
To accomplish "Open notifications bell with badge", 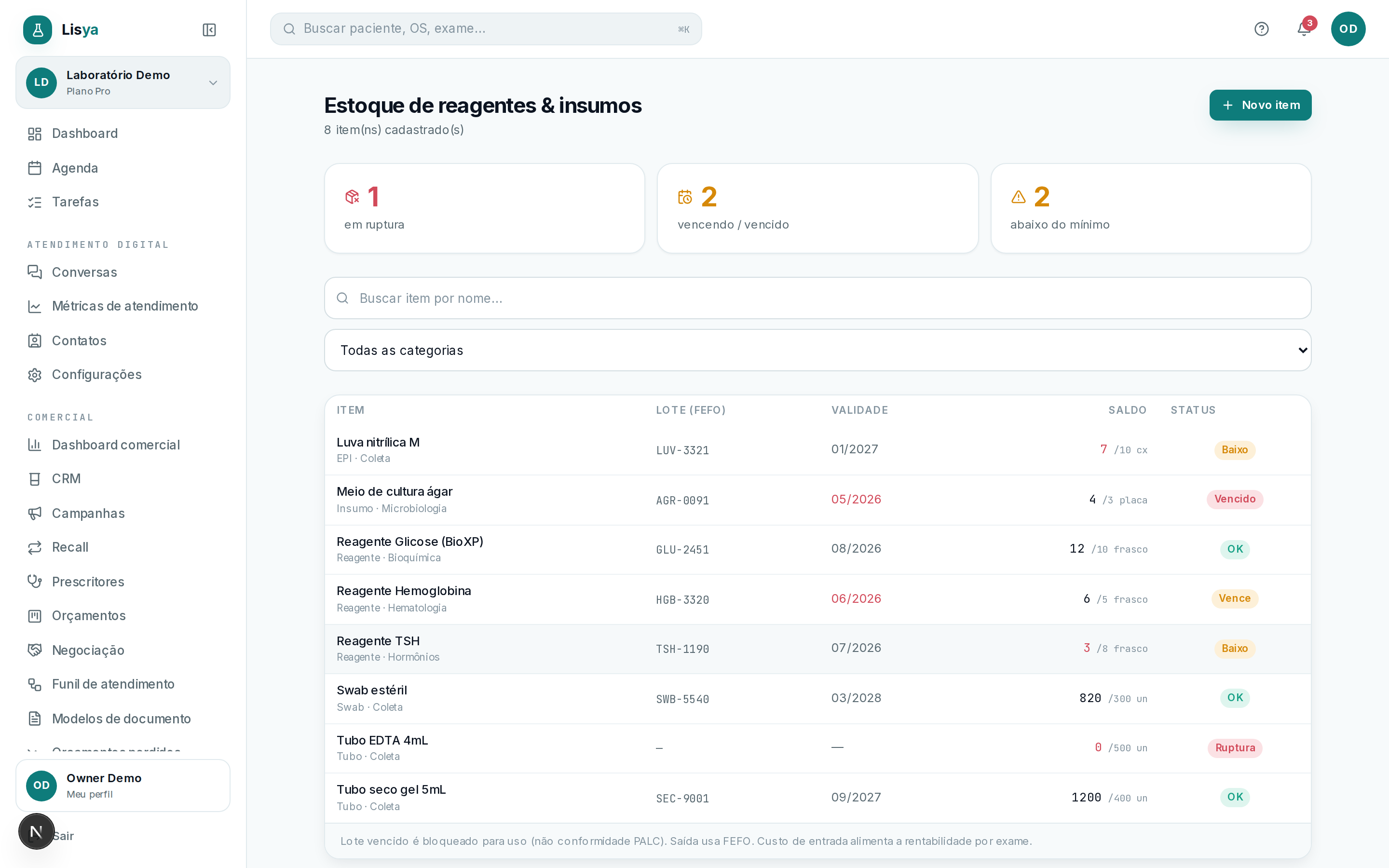I will pyautogui.click(x=1304, y=29).
